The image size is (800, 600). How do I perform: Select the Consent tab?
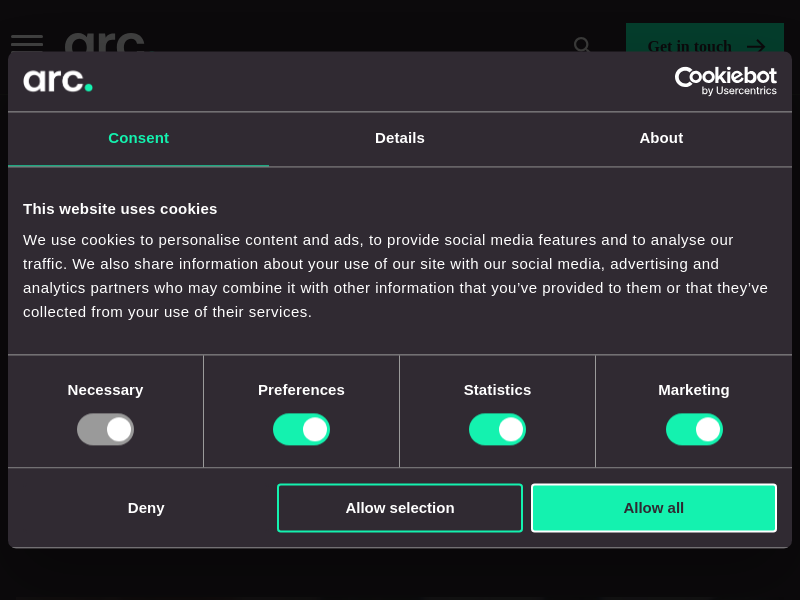pos(138,138)
